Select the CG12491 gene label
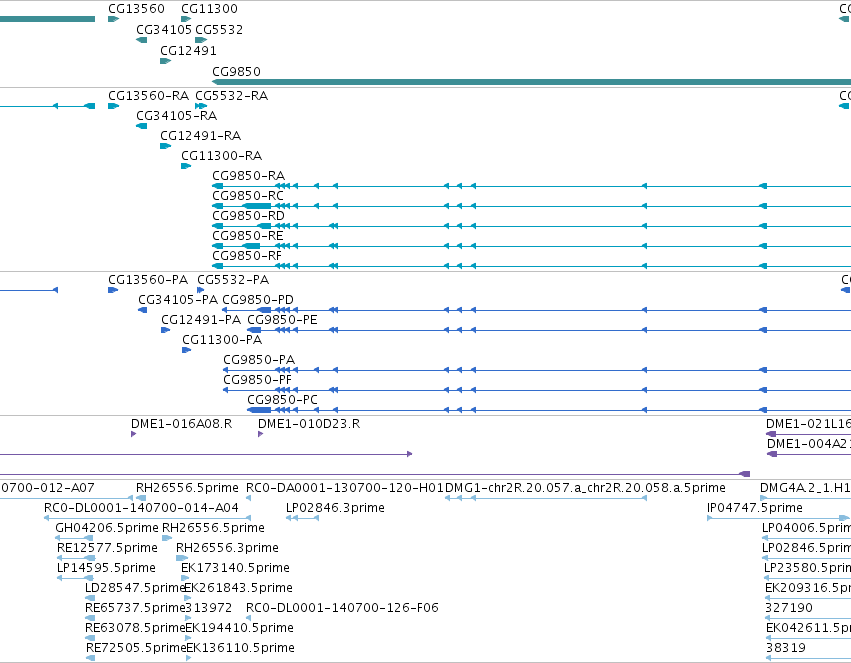851x663 pixels. pos(188,51)
